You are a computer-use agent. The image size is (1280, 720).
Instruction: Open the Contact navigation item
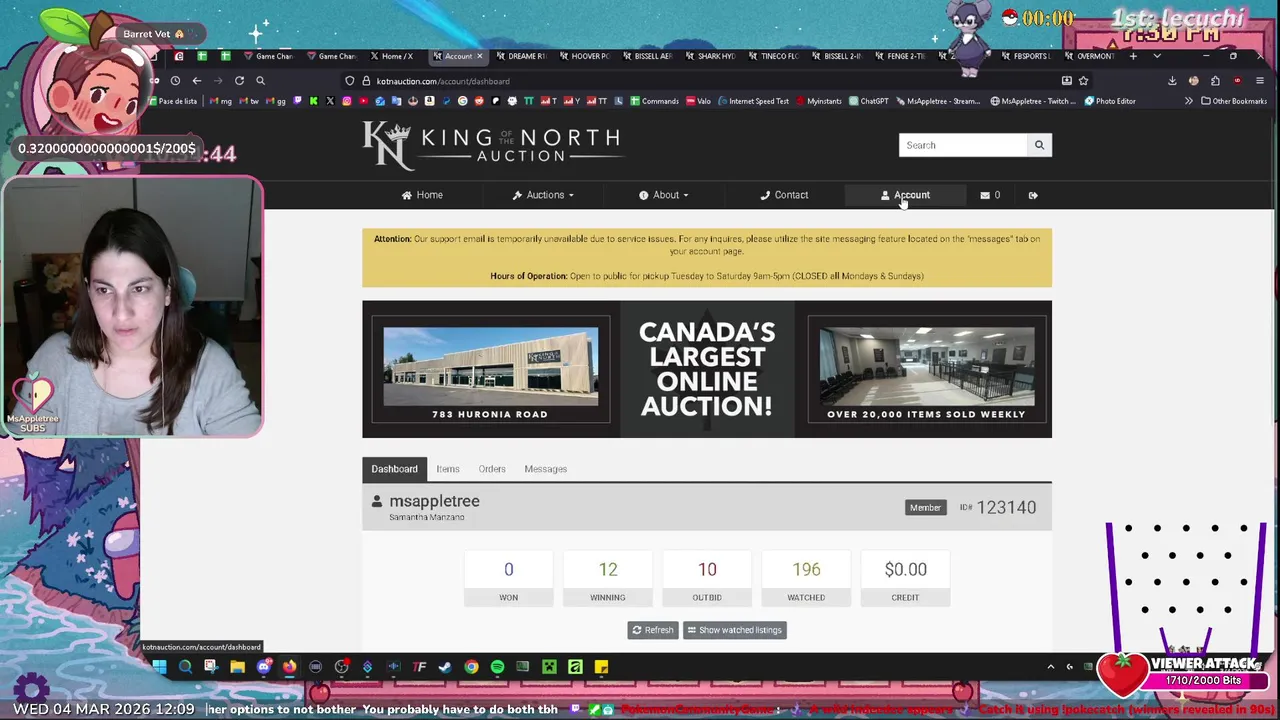tap(784, 195)
